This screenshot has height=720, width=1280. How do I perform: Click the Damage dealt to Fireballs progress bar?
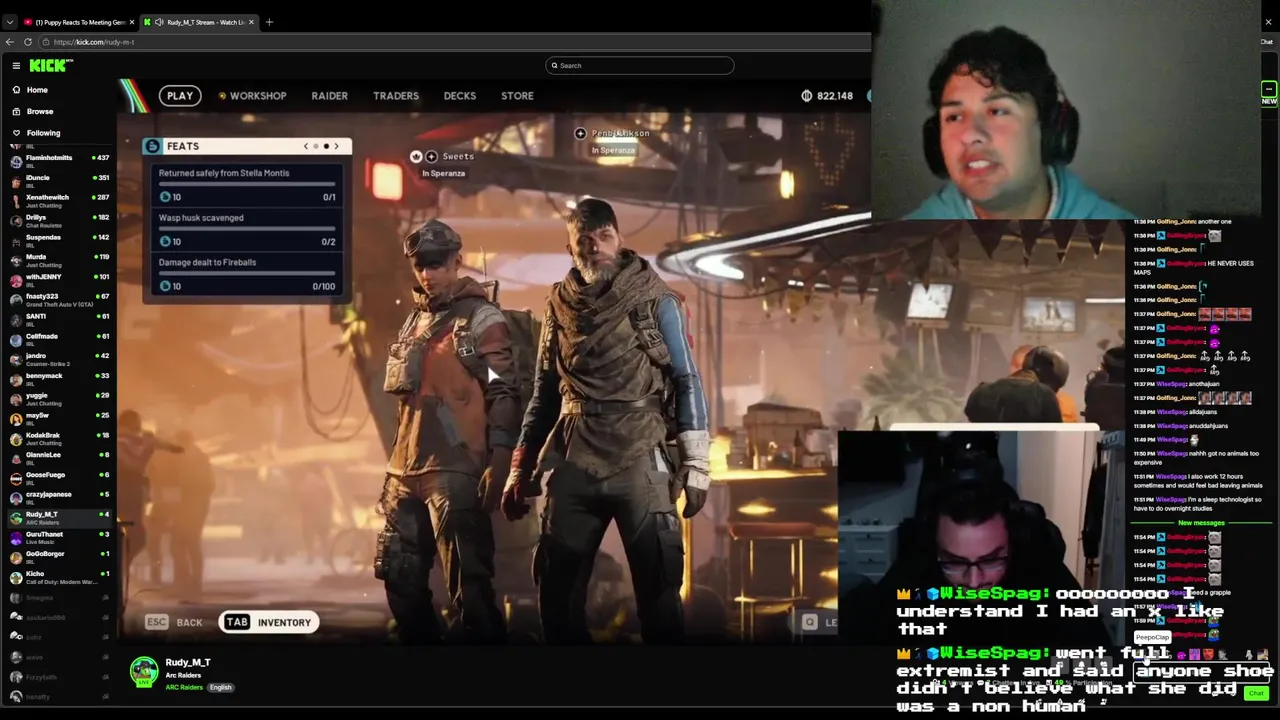coord(247,273)
